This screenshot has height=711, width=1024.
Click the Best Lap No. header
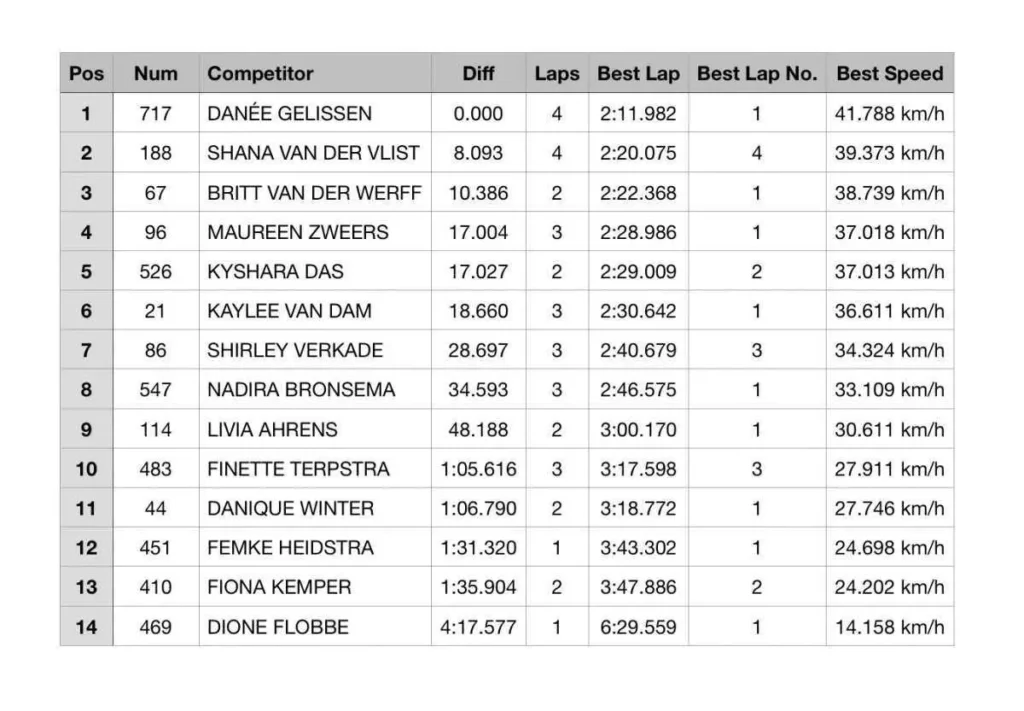pos(757,73)
